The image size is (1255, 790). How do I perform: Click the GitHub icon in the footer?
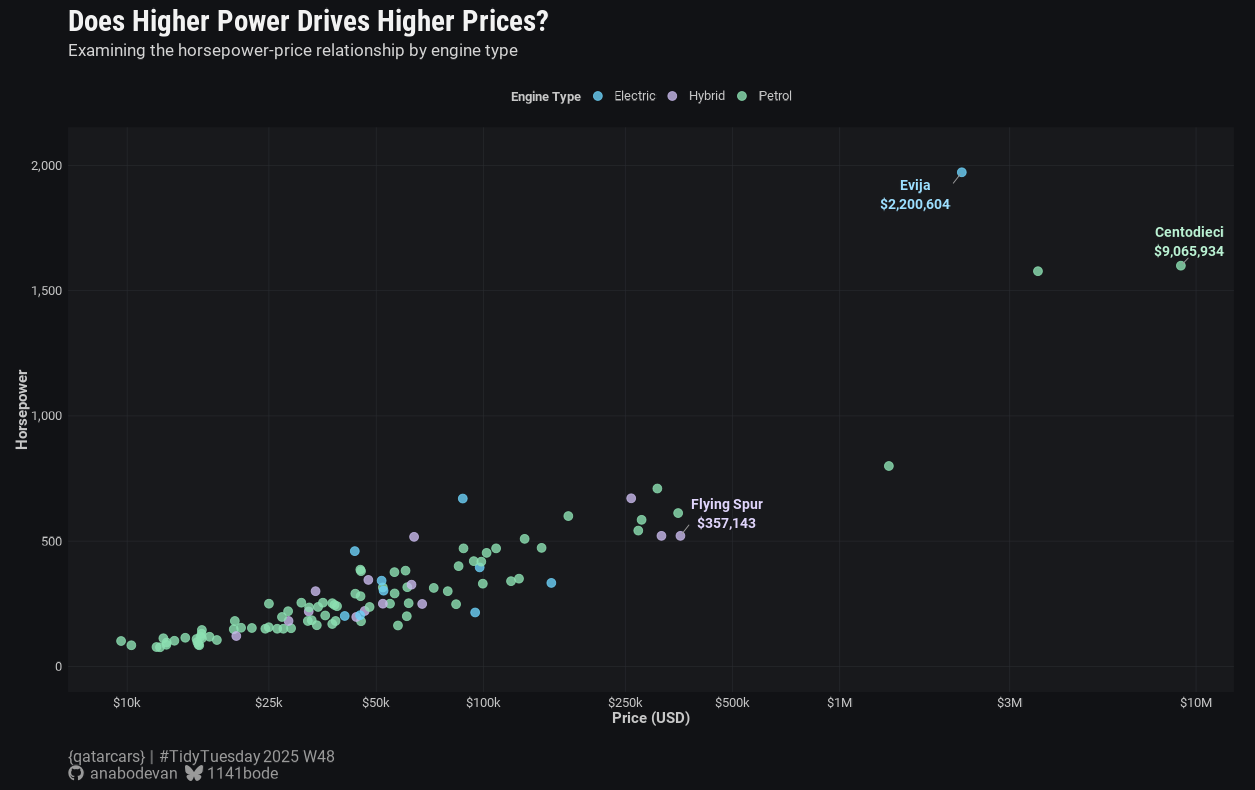pos(76,774)
